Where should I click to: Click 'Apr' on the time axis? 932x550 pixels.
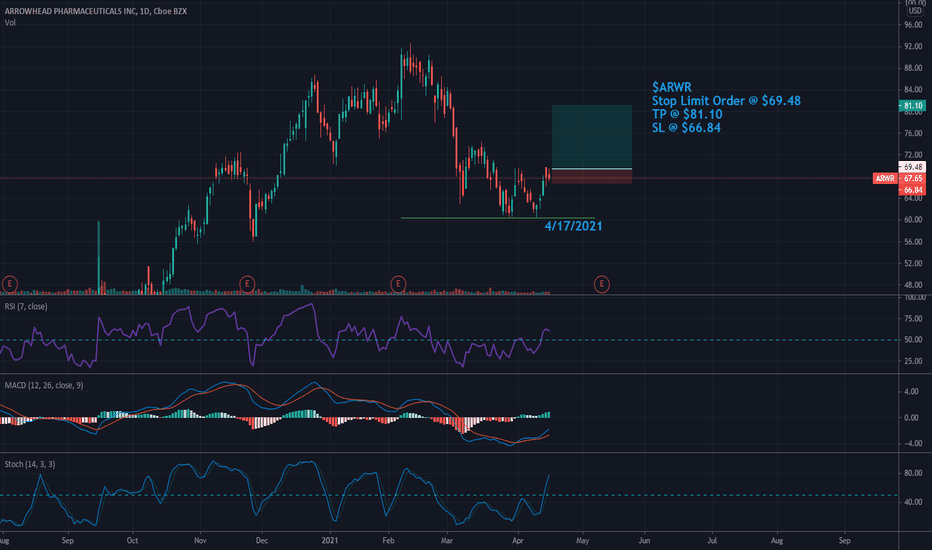(518, 540)
